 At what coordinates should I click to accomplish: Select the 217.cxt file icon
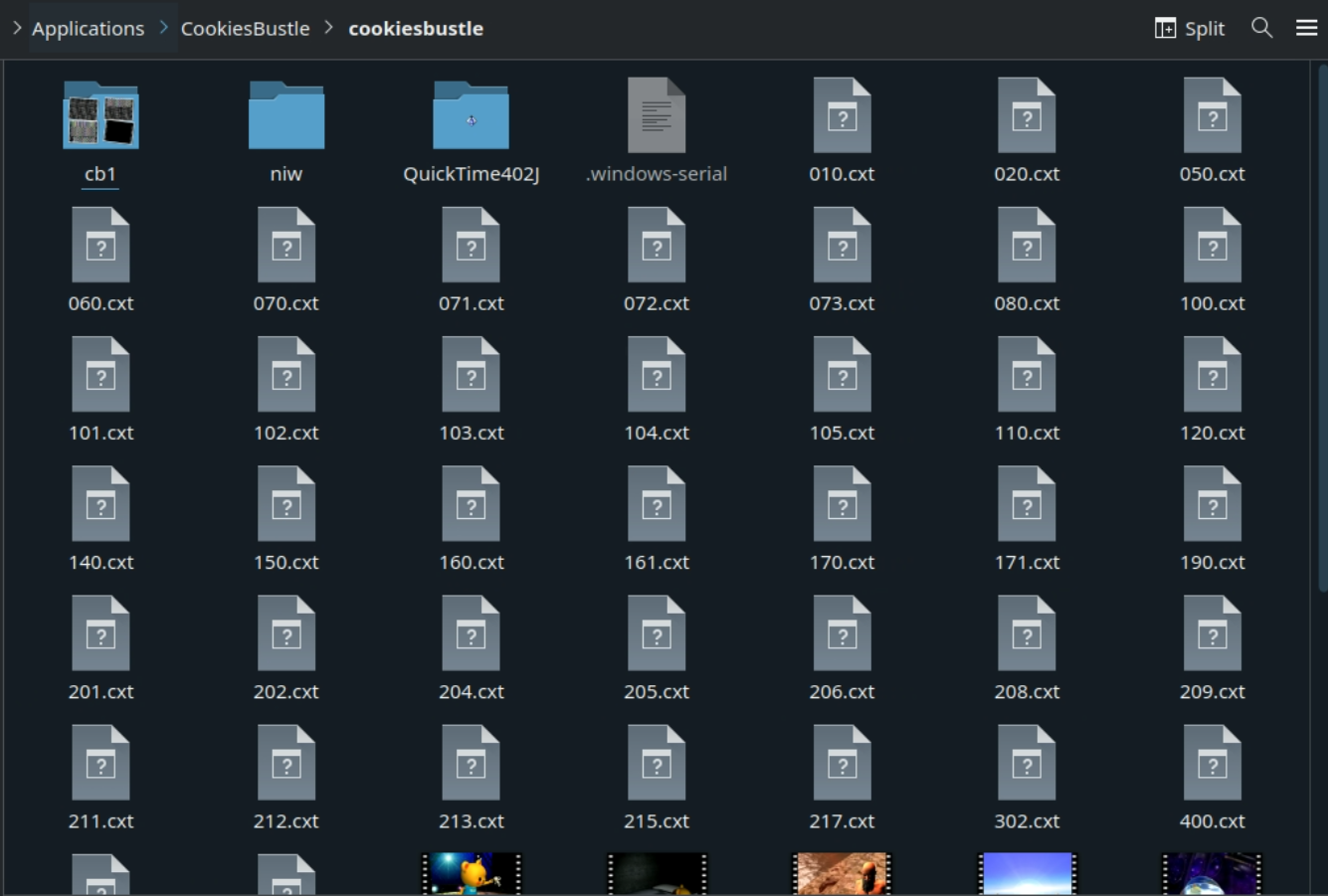click(x=843, y=763)
